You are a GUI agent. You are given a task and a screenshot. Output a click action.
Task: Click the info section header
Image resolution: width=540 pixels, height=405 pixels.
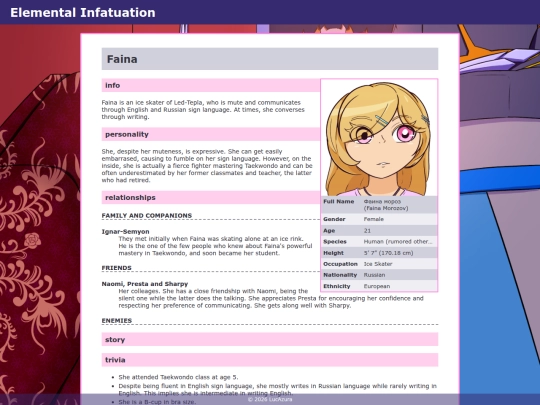pos(211,85)
